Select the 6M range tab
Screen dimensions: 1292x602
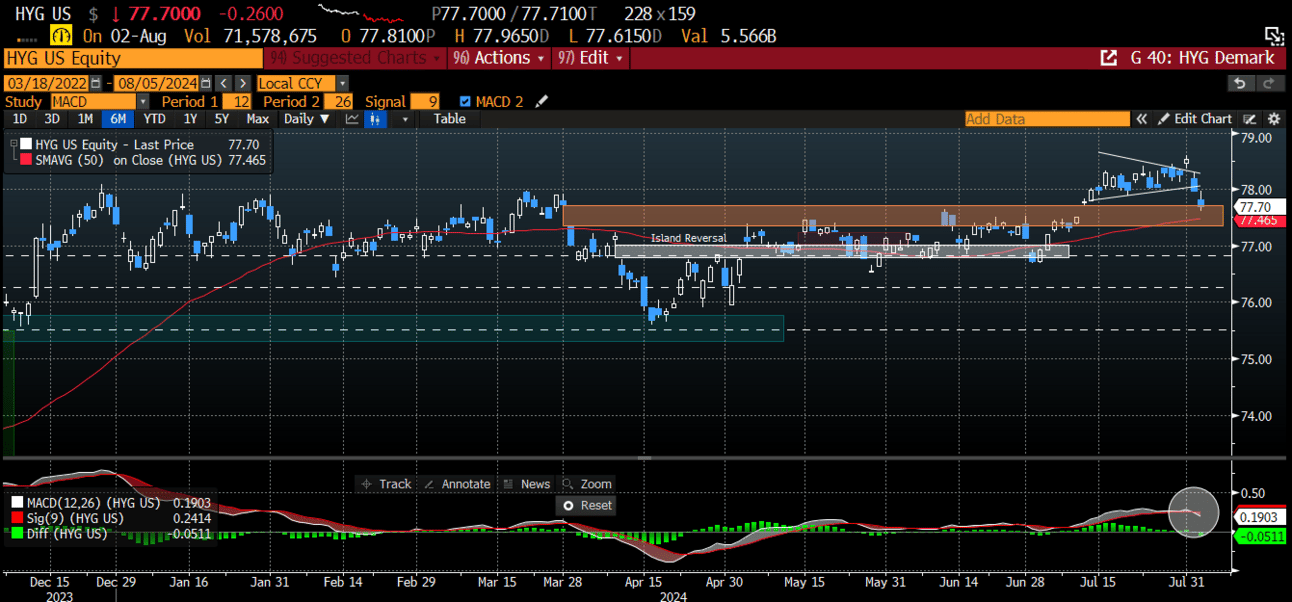(118, 119)
